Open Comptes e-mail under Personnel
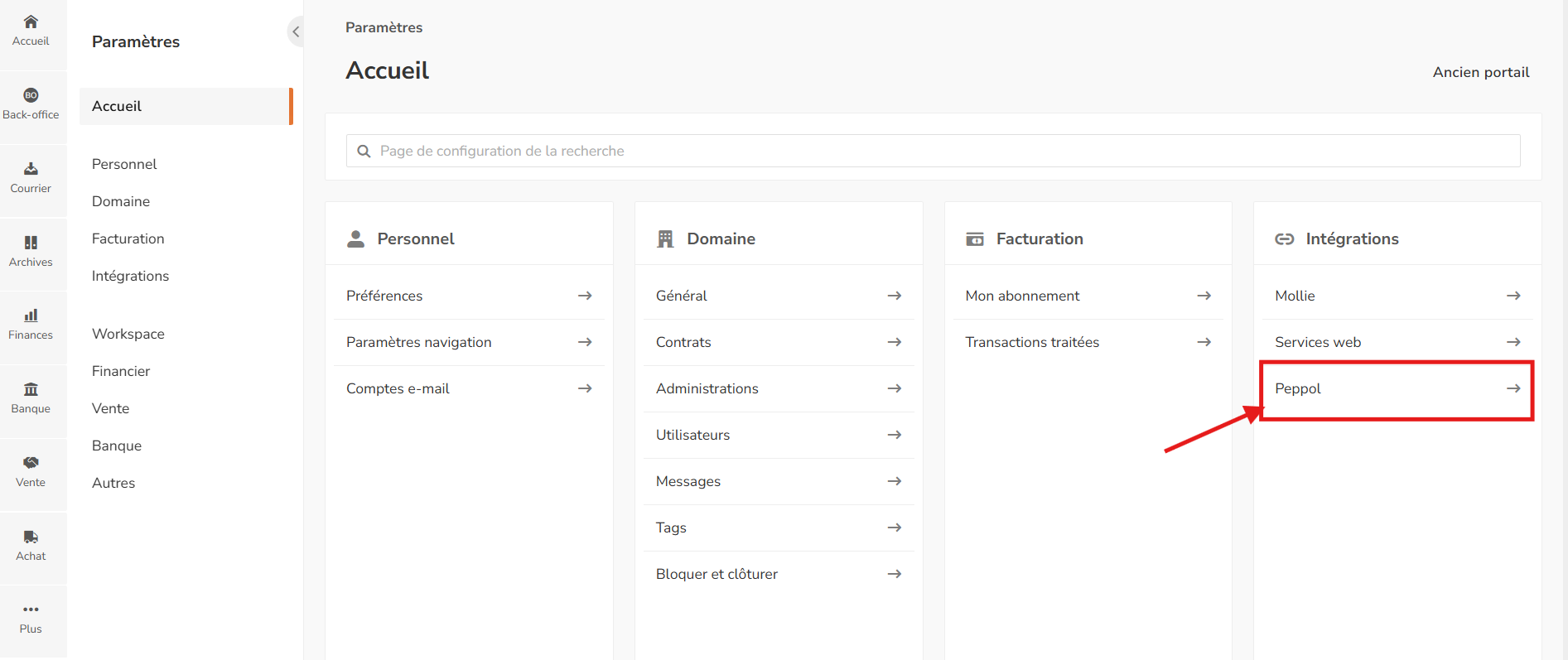This screenshot has height=660, width=1568. (398, 388)
